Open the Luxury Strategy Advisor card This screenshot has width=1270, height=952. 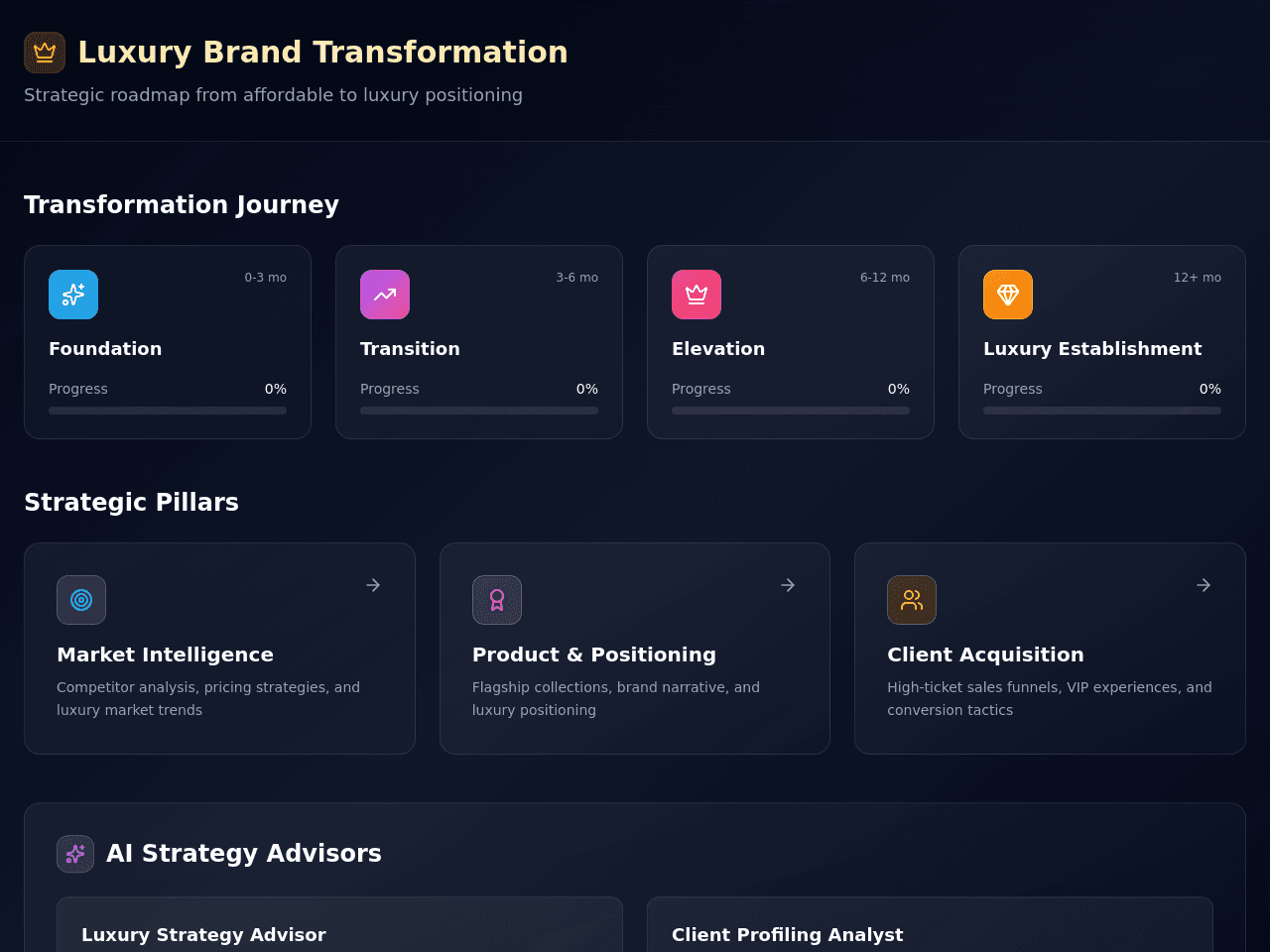point(339,924)
